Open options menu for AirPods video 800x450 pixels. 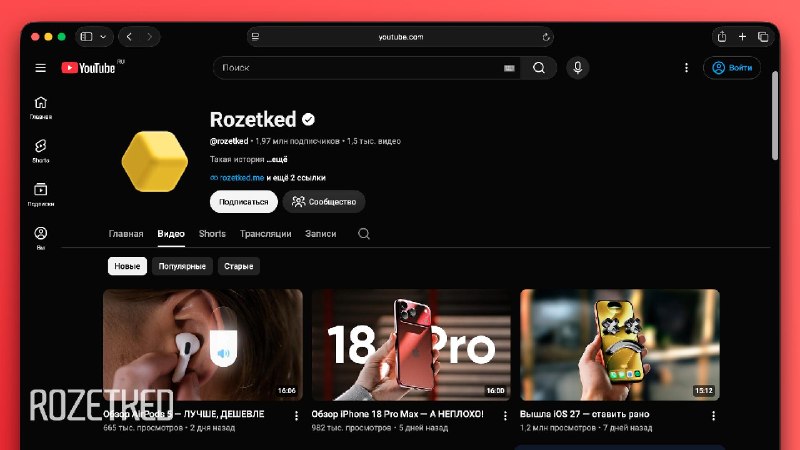(296, 416)
